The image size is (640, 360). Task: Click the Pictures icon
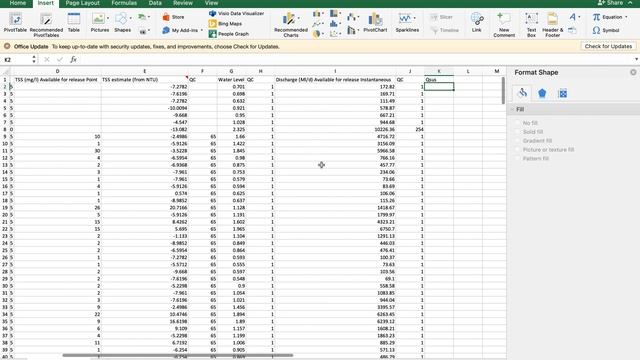click(x=98, y=19)
